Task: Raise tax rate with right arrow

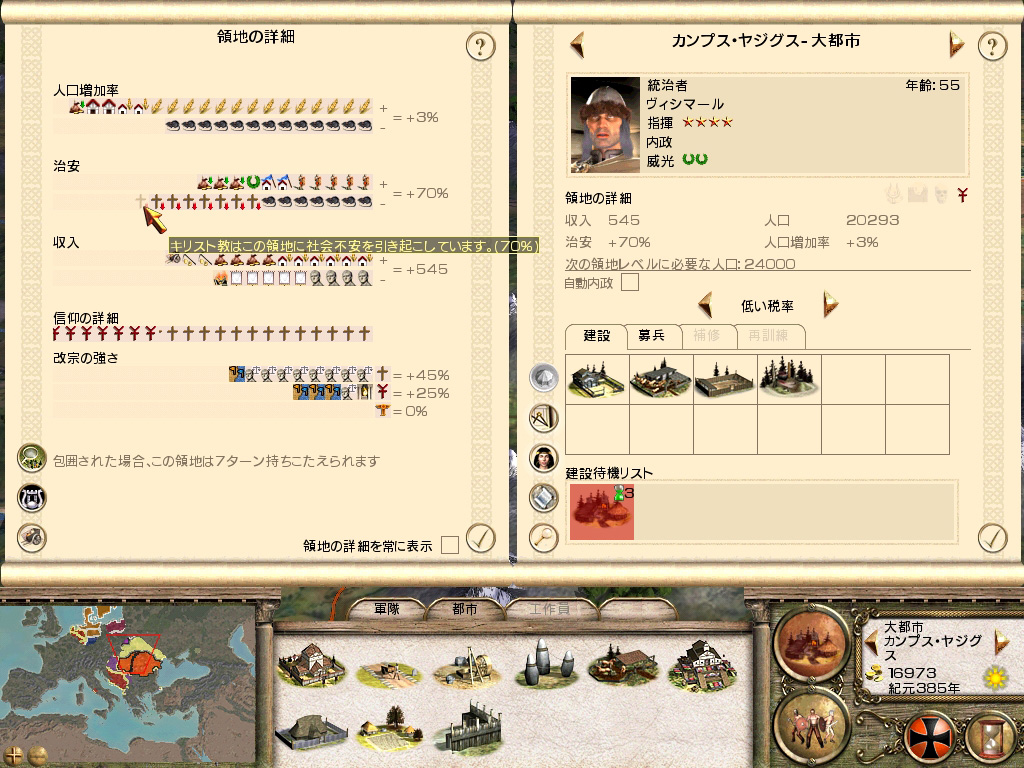Action: tap(830, 305)
